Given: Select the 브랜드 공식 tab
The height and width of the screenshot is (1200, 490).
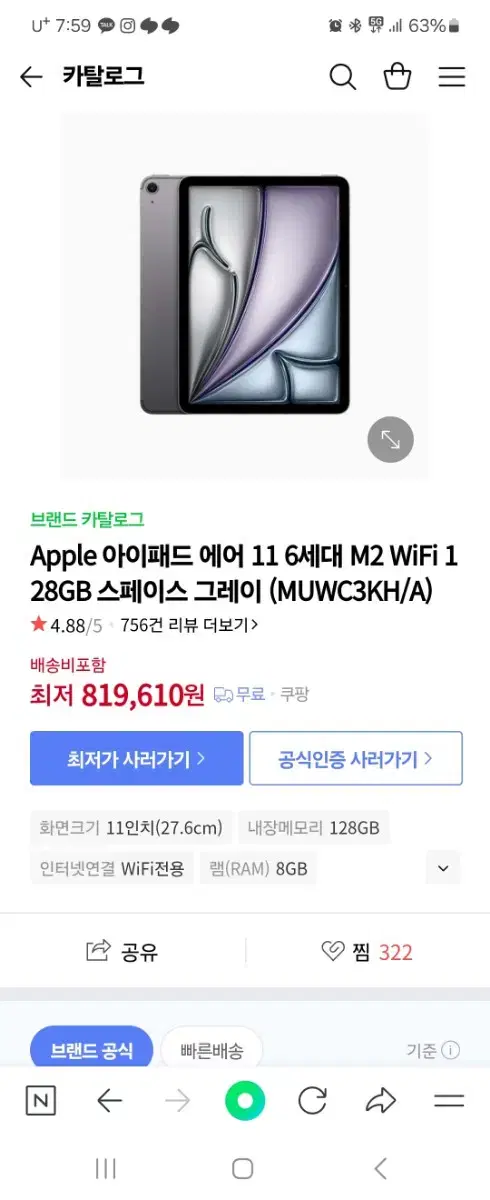Looking at the screenshot, I should click(x=91, y=1050).
